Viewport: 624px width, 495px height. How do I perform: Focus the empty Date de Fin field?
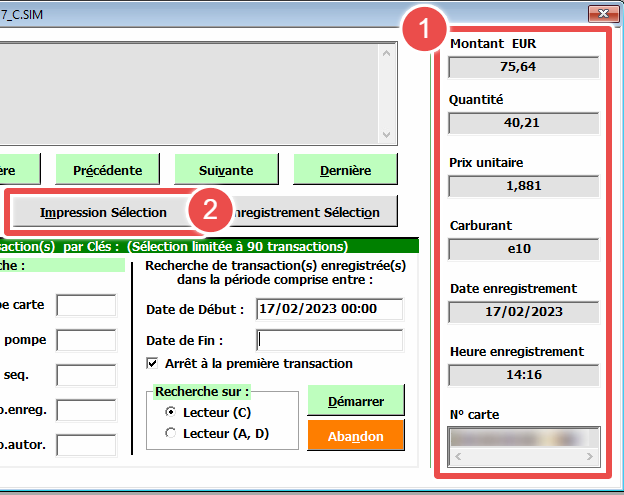coord(329,340)
